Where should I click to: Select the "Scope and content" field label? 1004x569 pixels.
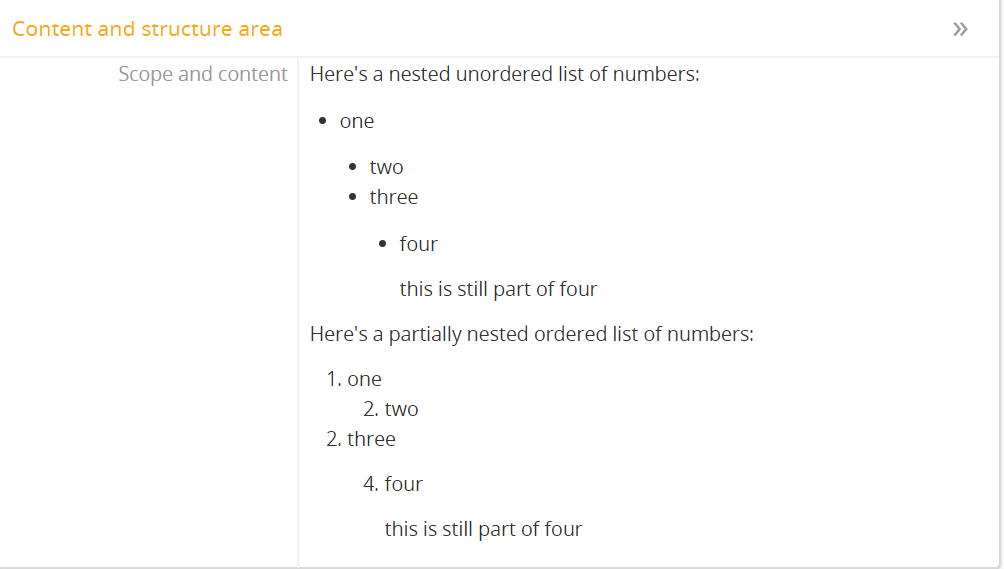[202, 74]
